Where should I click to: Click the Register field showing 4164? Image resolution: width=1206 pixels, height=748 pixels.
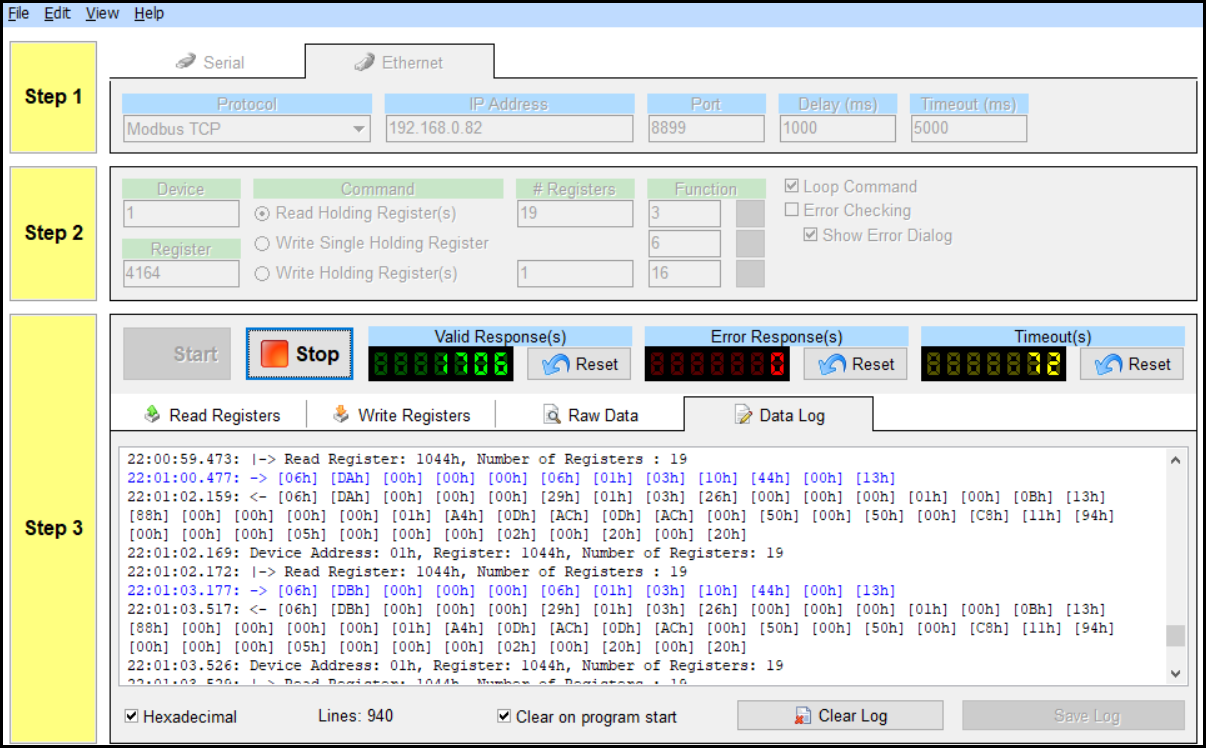point(181,273)
